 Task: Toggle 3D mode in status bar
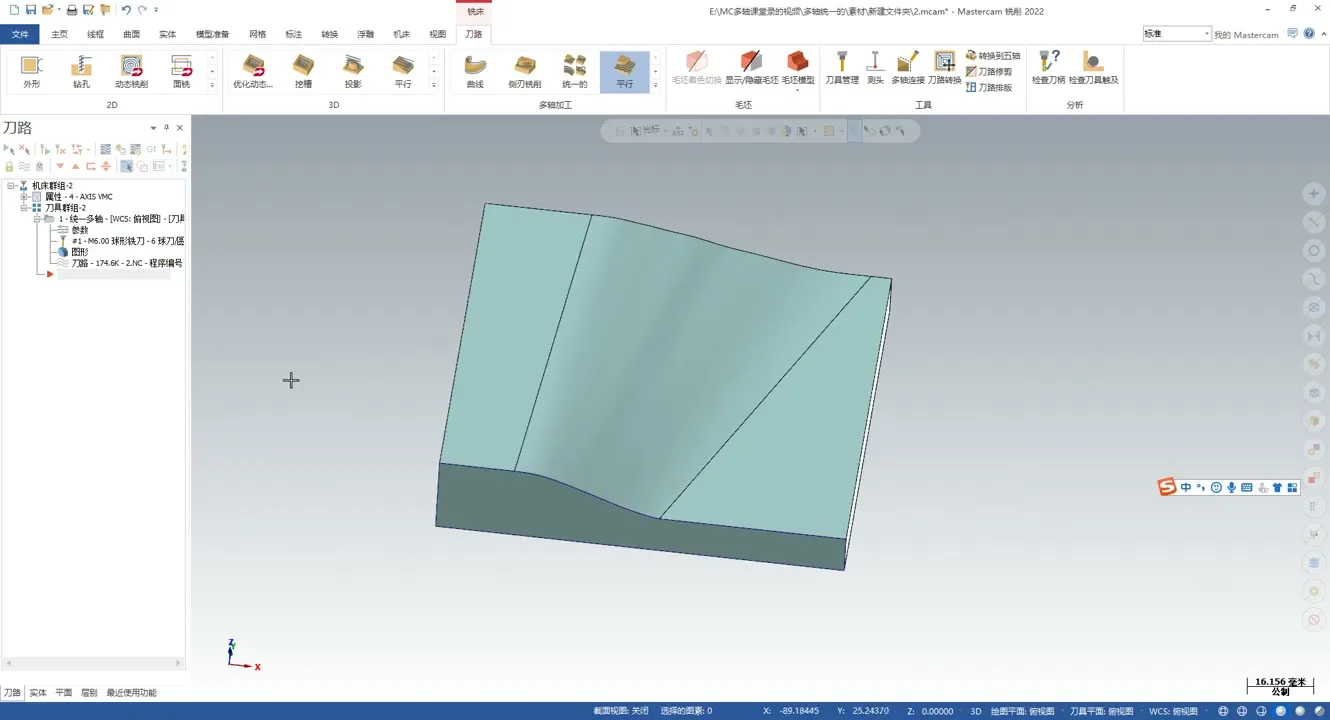pos(975,711)
